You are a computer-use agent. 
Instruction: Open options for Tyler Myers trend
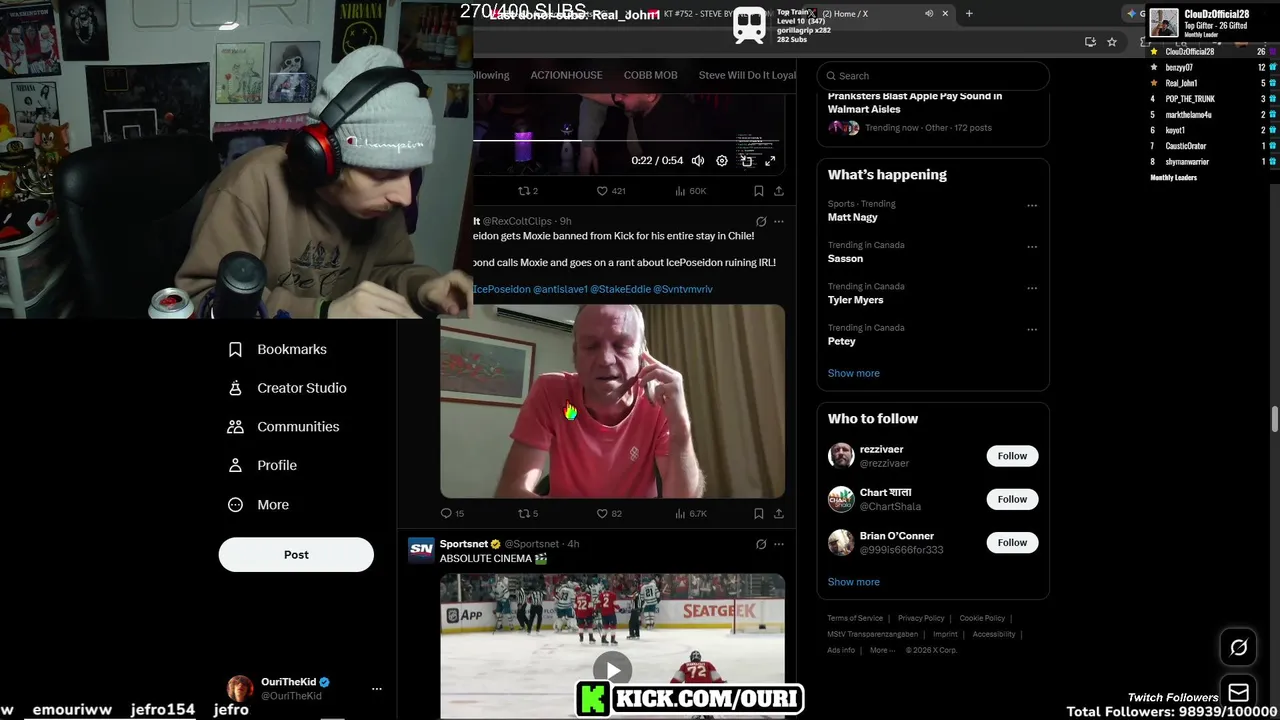pyautogui.click(x=1032, y=288)
